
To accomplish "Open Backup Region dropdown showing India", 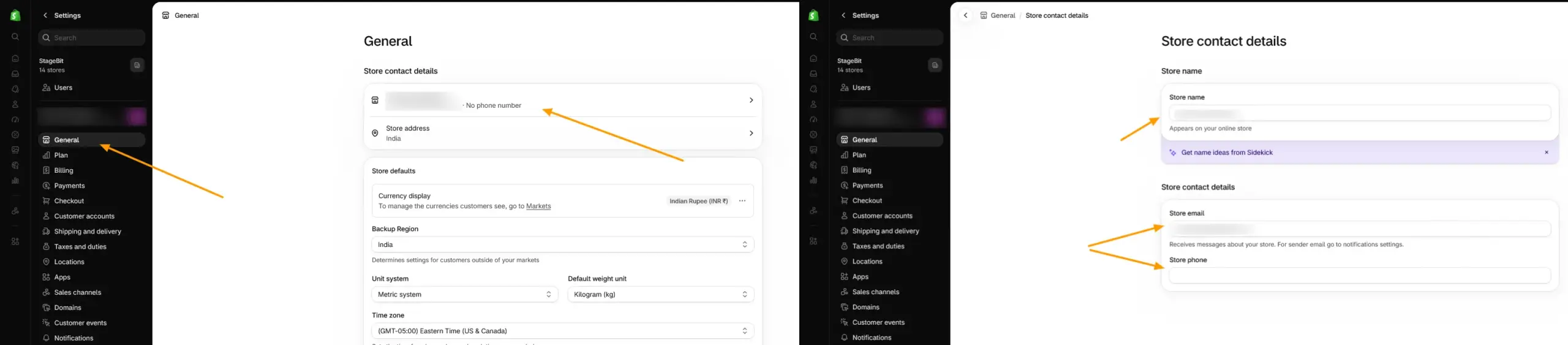I will (x=562, y=245).
